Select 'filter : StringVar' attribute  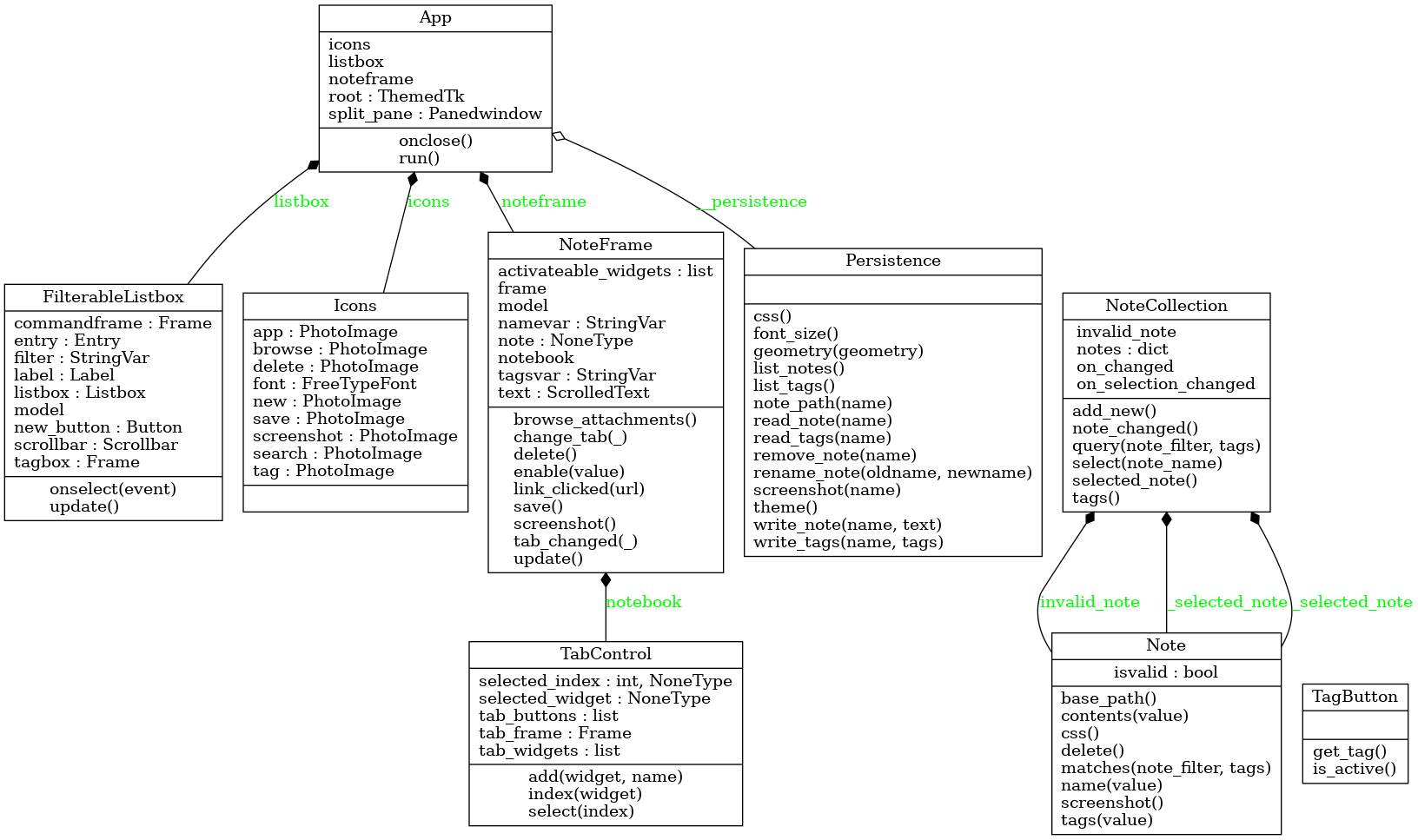coord(82,358)
